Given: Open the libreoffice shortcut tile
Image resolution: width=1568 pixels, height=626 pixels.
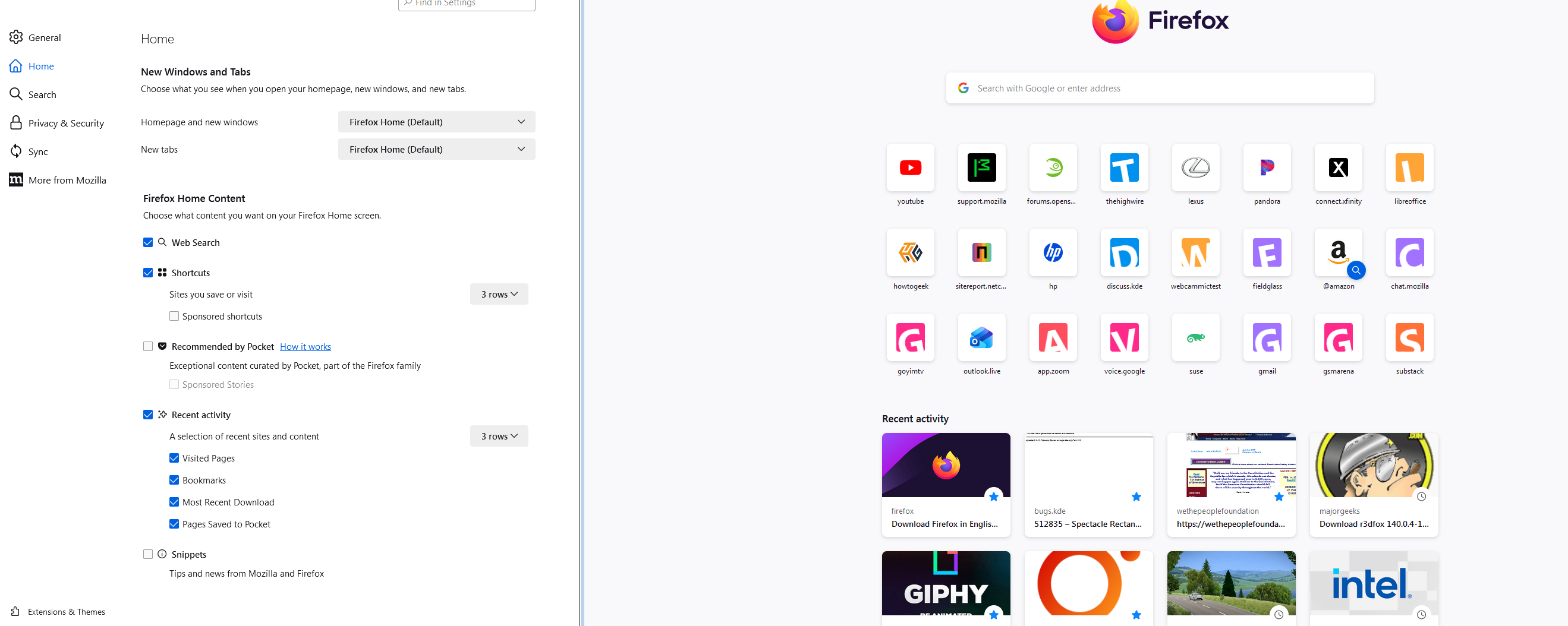Looking at the screenshot, I should tap(1409, 167).
